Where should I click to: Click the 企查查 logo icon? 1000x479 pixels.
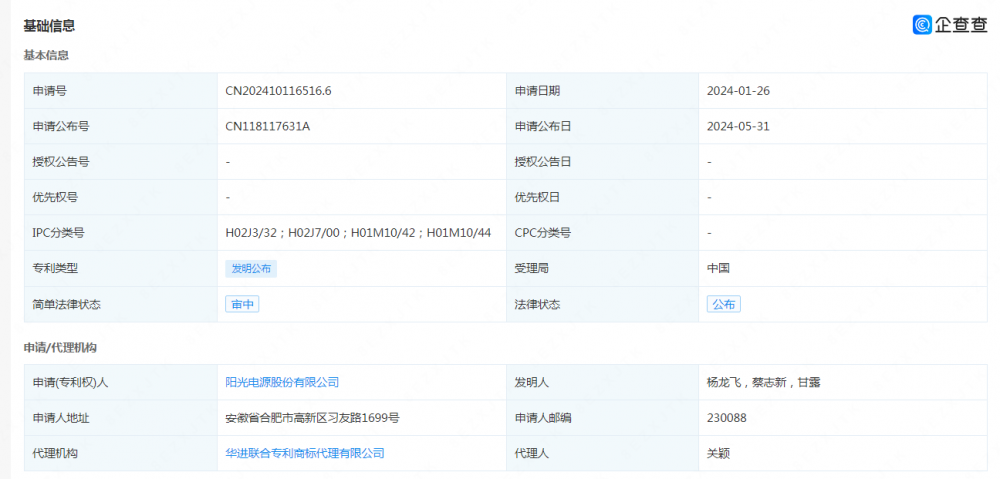(x=922, y=25)
